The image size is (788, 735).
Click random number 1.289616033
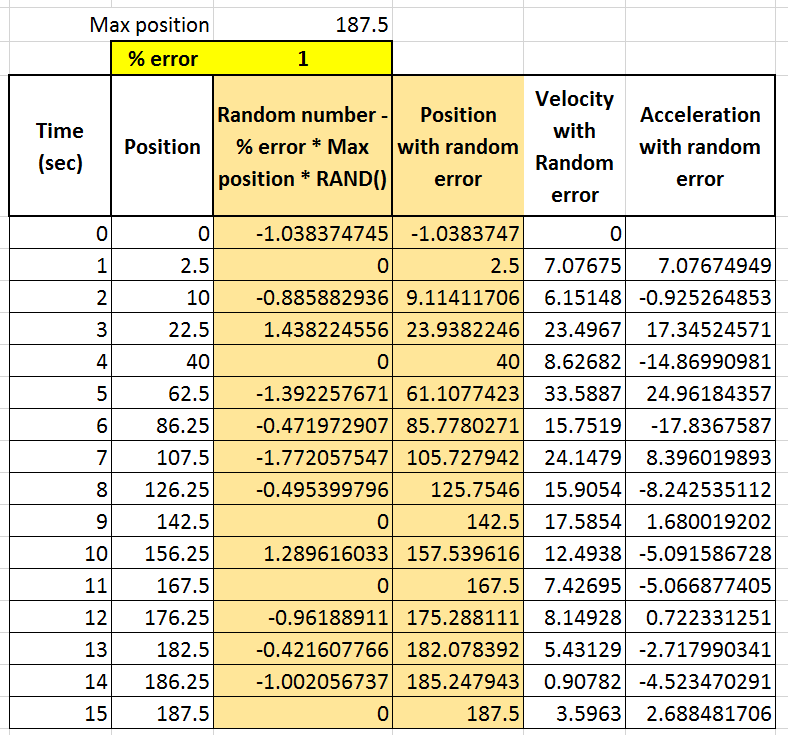point(303,553)
